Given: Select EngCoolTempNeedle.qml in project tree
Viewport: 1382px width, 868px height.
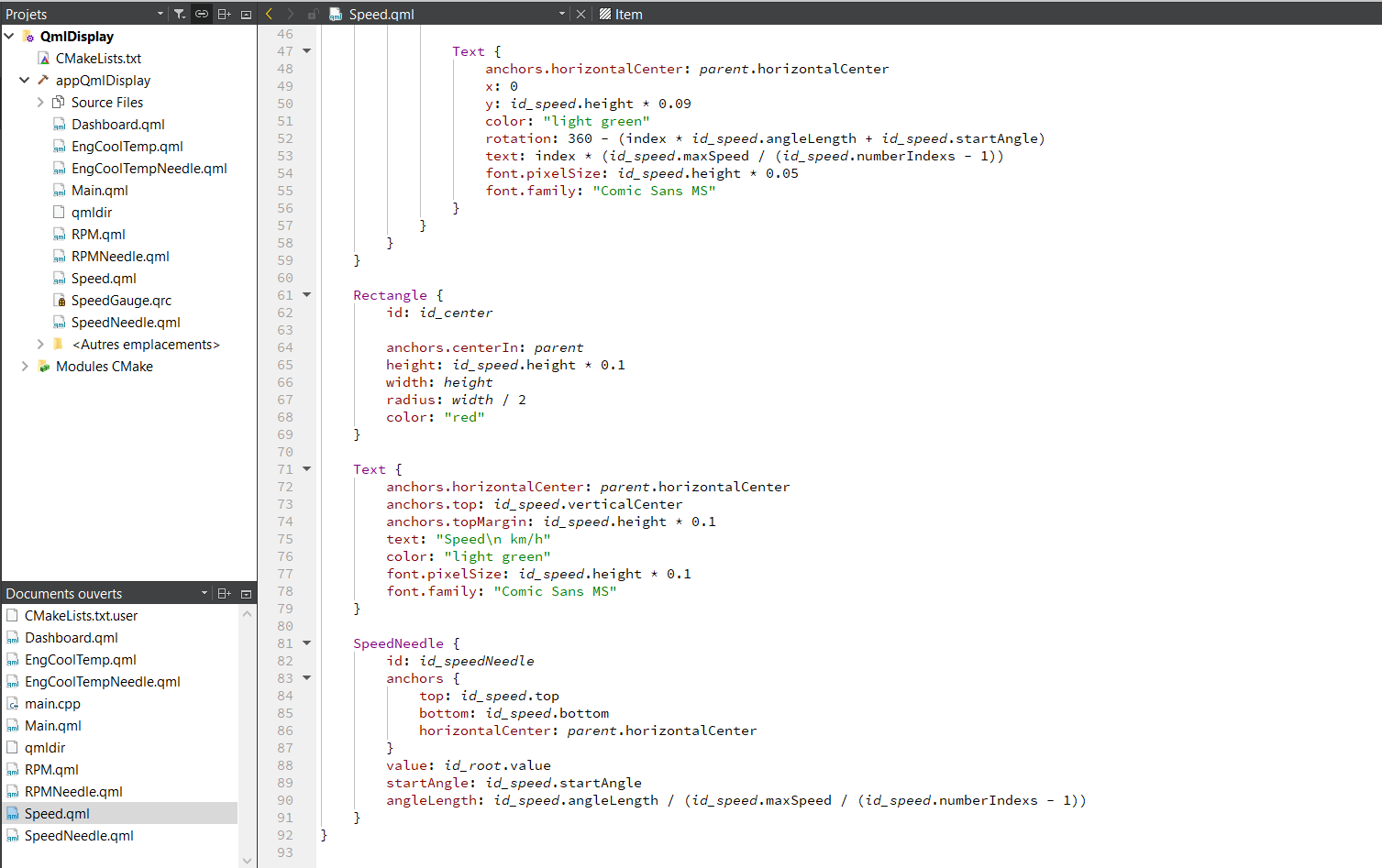Looking at the screenshot, I should tap(149, 168).
